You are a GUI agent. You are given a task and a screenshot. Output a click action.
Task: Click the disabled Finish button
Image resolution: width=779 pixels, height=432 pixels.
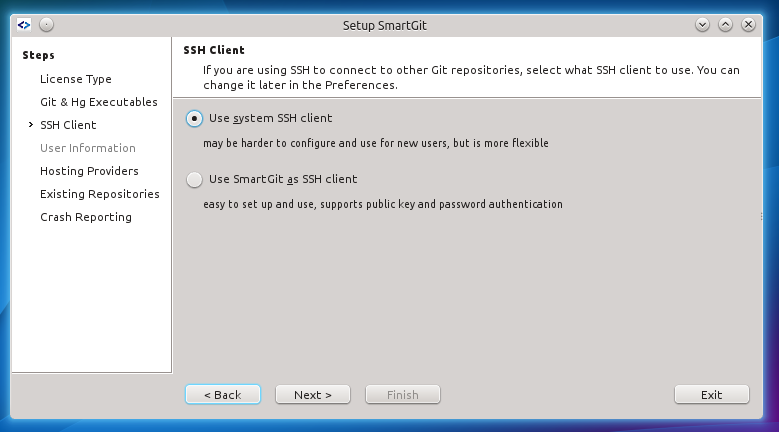tap(403, 395)
